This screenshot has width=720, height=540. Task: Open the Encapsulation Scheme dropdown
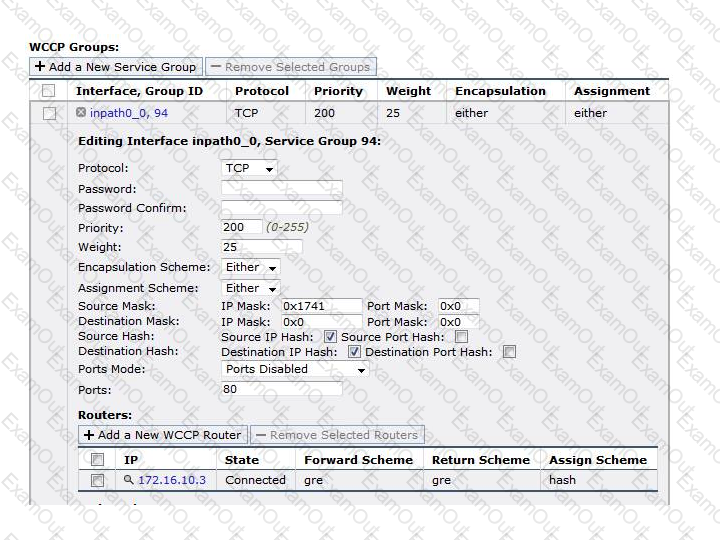251,267
